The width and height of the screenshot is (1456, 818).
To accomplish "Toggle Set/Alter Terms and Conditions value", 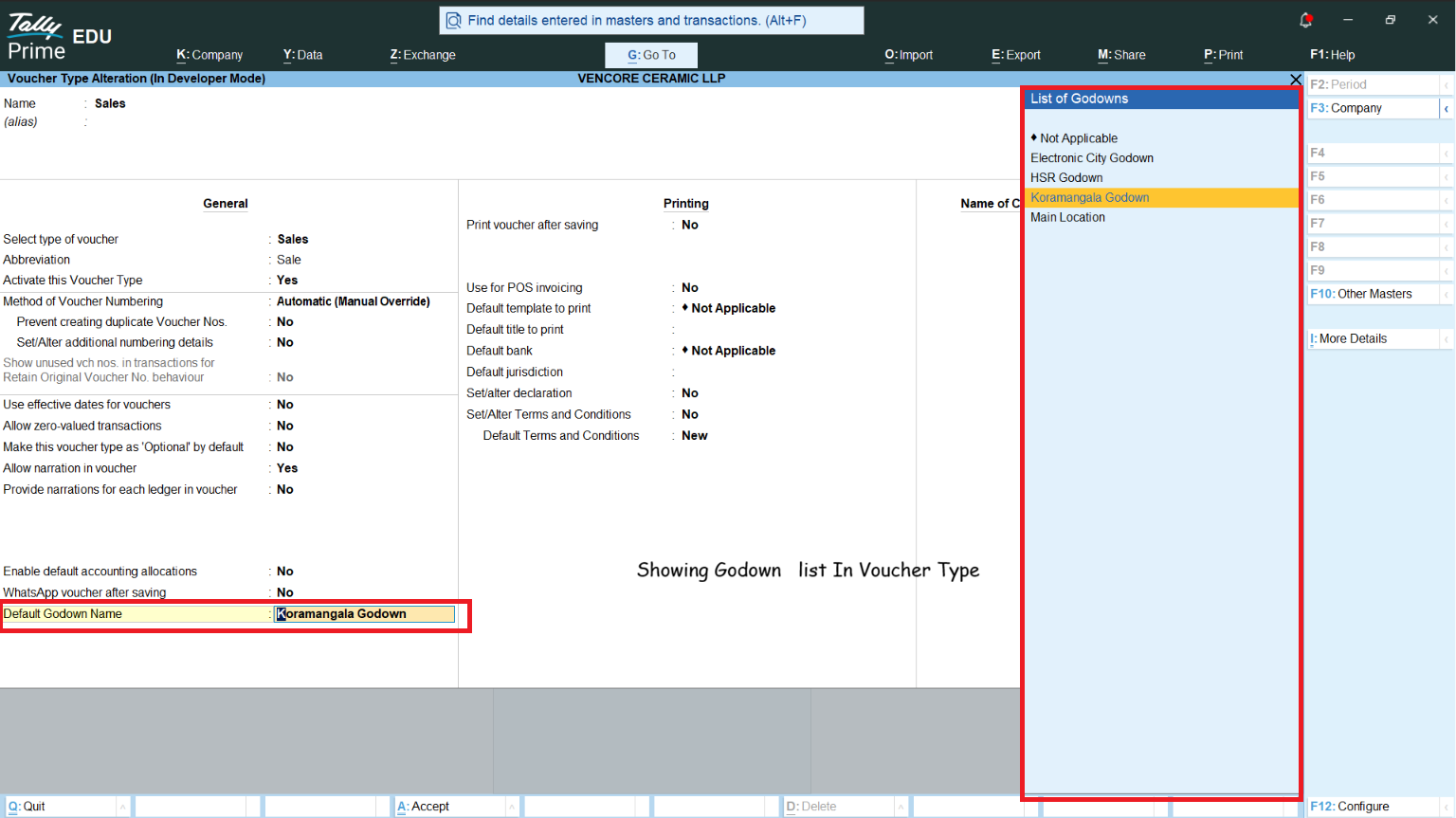I will tap(690, 414).
